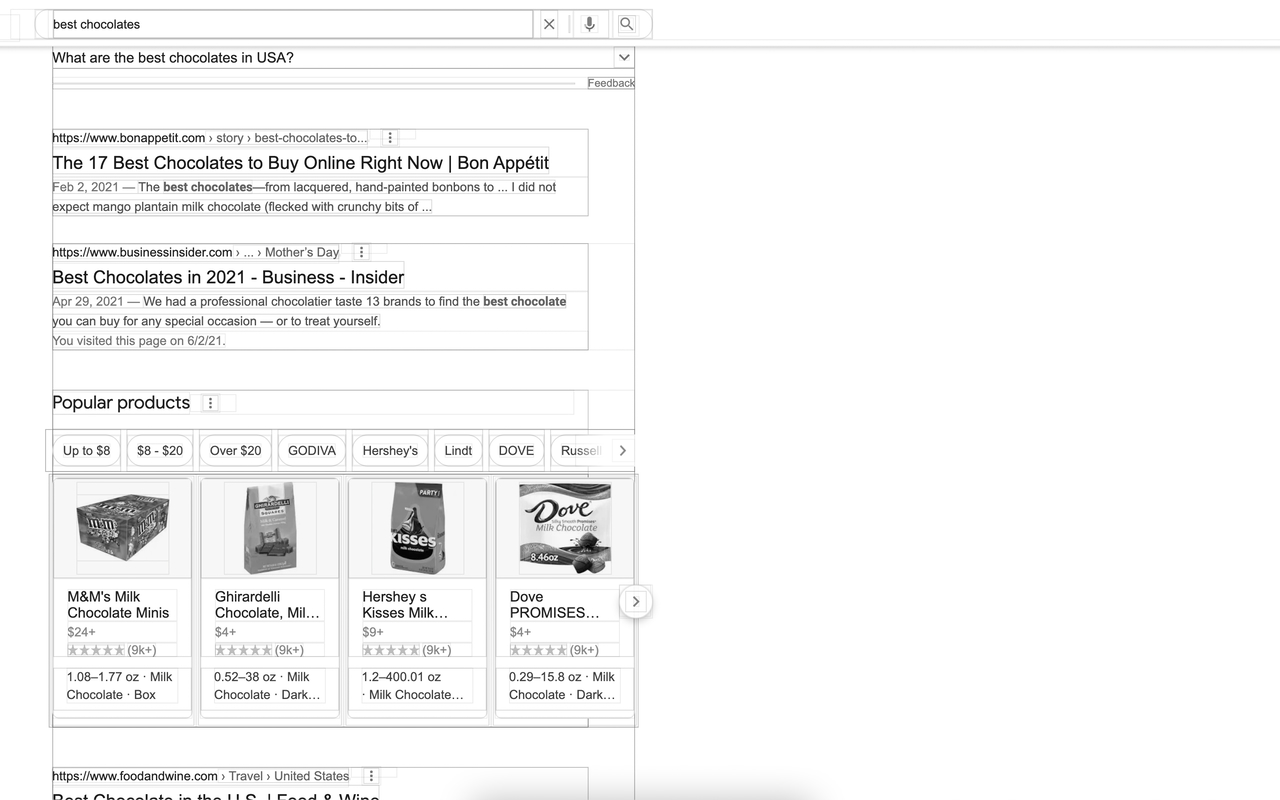1280x800 pixels.
Task: Click the right arrow on the product carousel
Action: pyautogui.click(x=636, y=601)
